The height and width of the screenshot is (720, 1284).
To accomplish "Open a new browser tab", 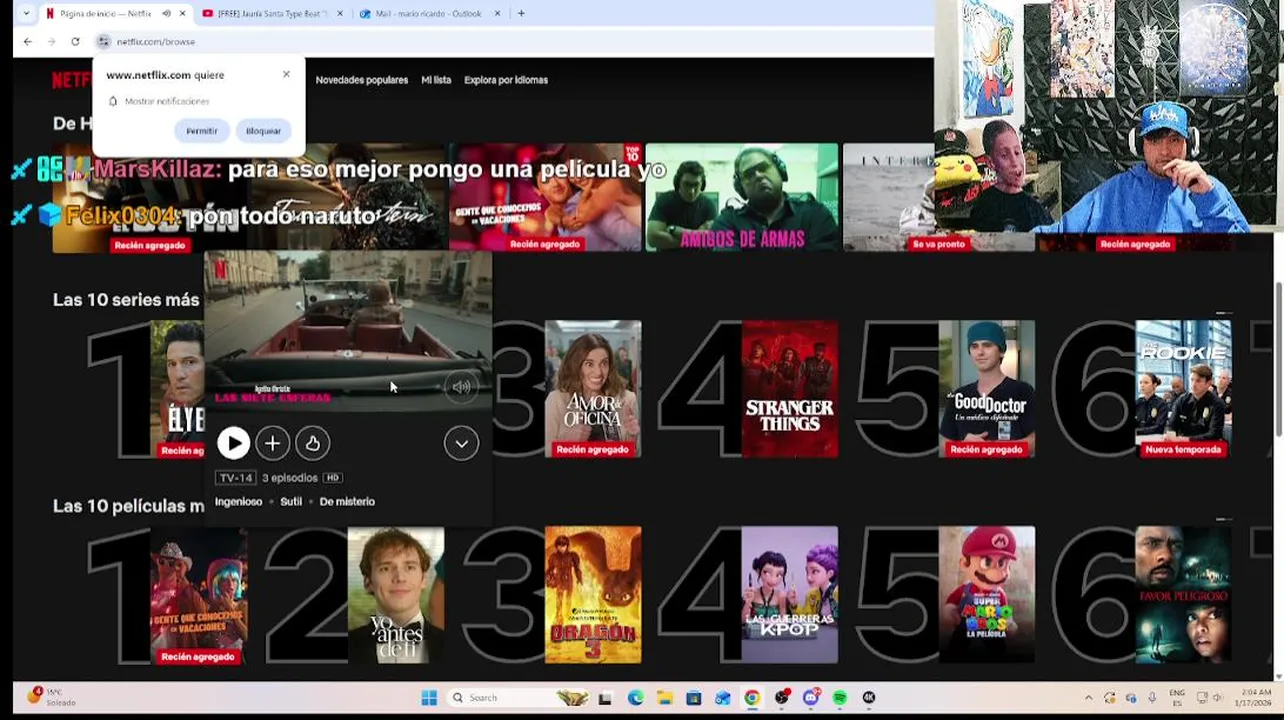I will 521,13.
